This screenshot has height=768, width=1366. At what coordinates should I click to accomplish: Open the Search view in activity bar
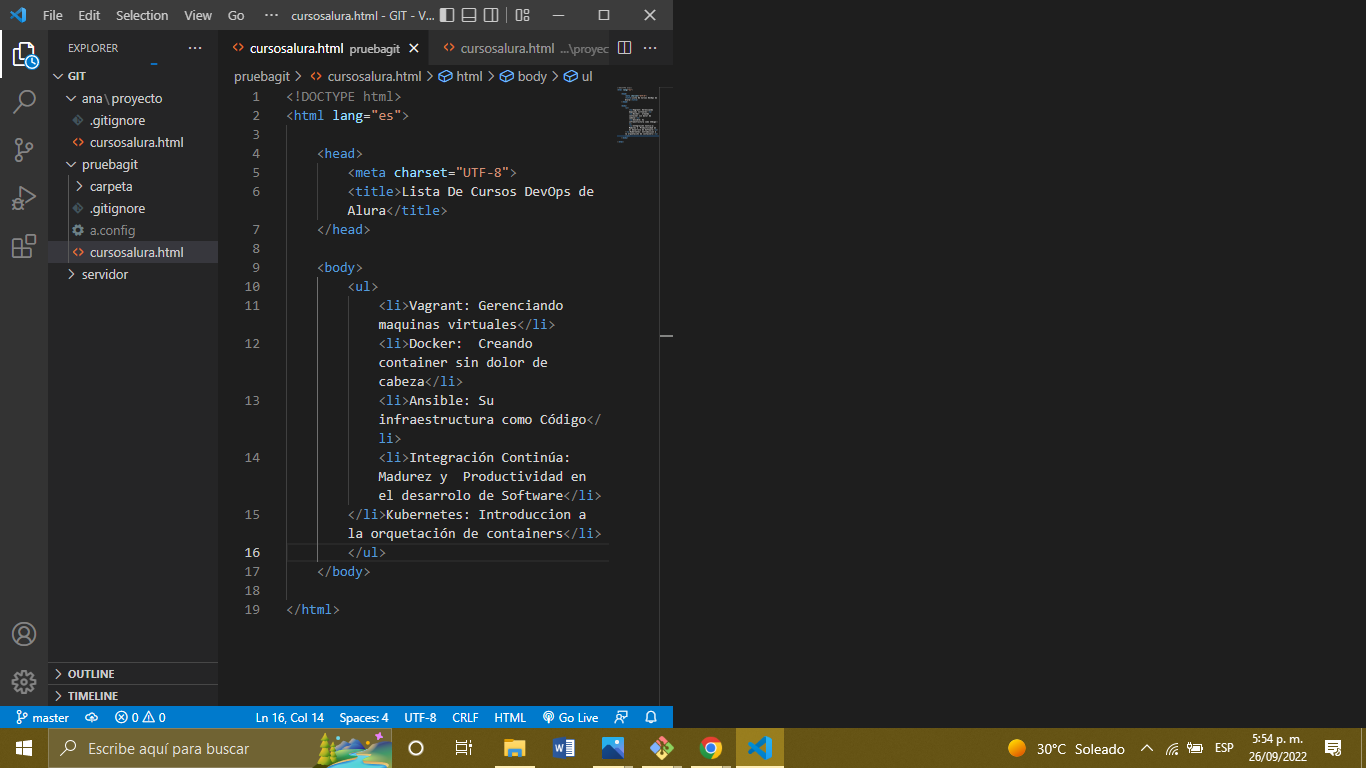[x=24, y=102]
